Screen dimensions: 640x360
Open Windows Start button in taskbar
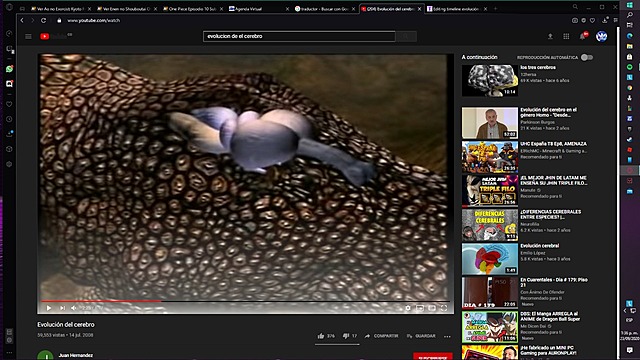point(630,5)
